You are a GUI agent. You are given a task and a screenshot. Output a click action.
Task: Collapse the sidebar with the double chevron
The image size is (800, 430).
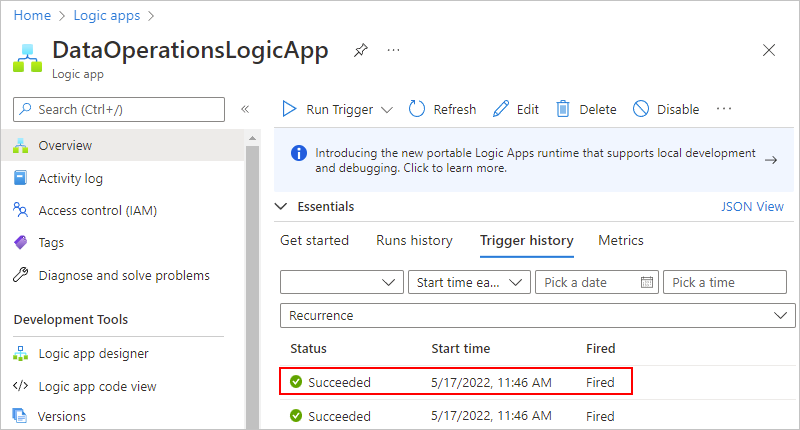[x=245, y=109]
